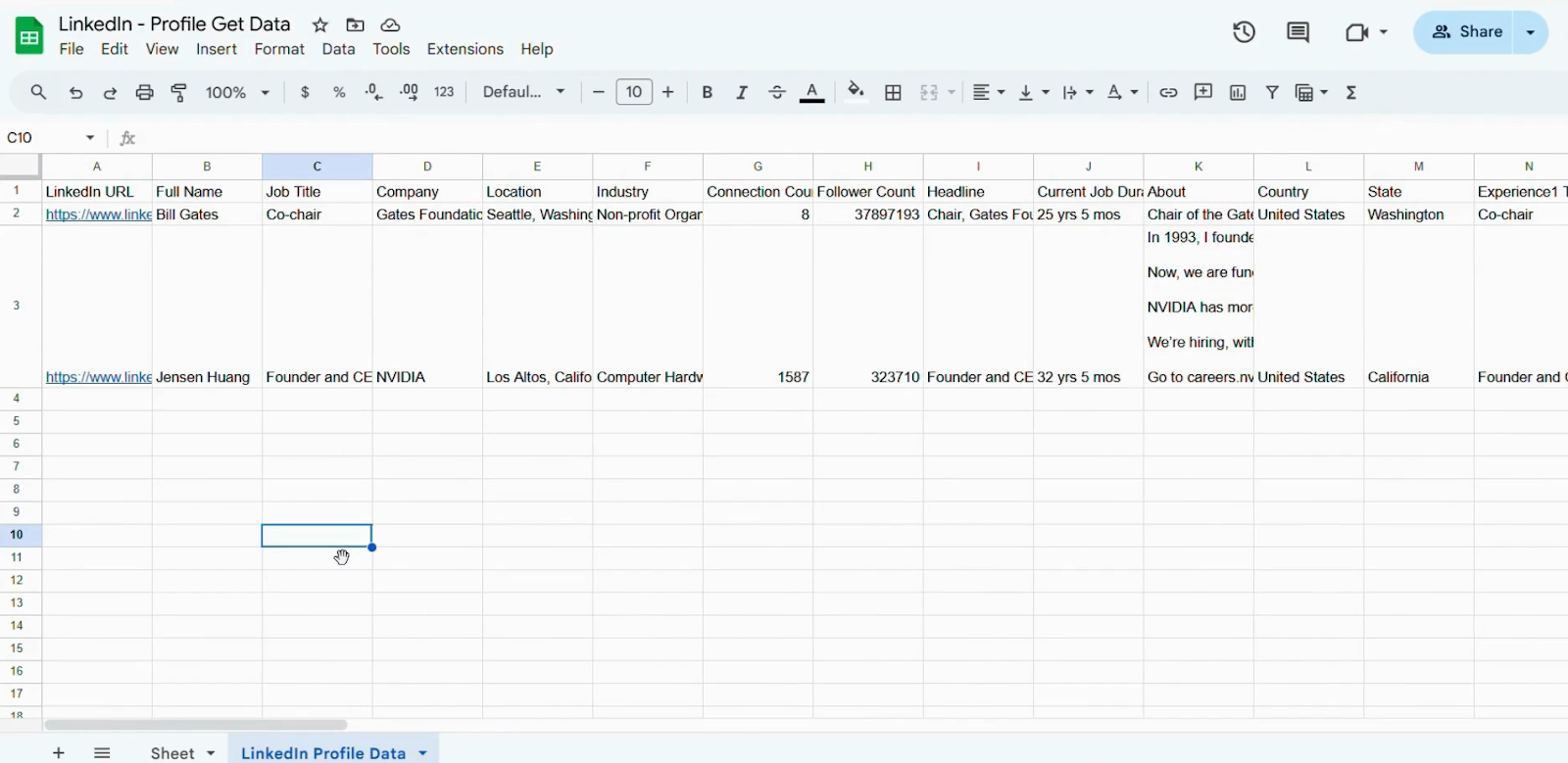Toggle bold formatting
Image resolution: width=1568 pixels, height=763 pixels.
pyautogui.click(x=707, y=92)
